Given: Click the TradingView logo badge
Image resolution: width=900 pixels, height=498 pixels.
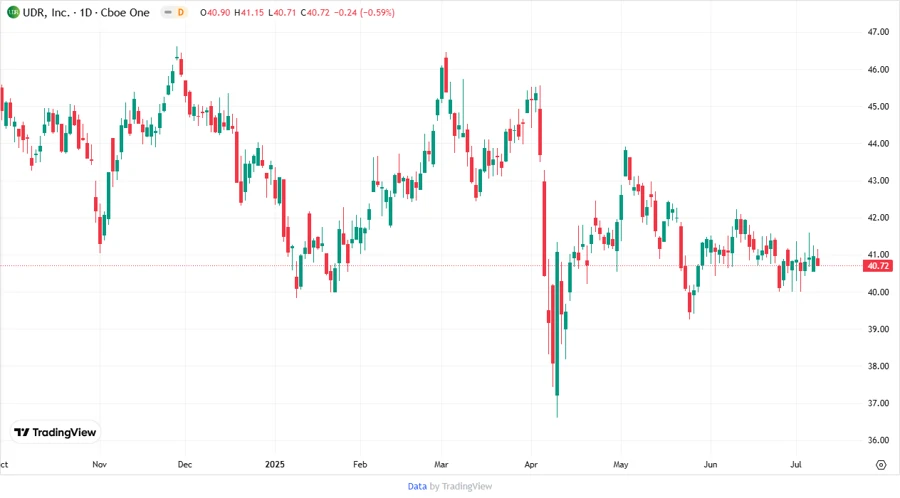Looking at the screenshot, I should [56, 432].
